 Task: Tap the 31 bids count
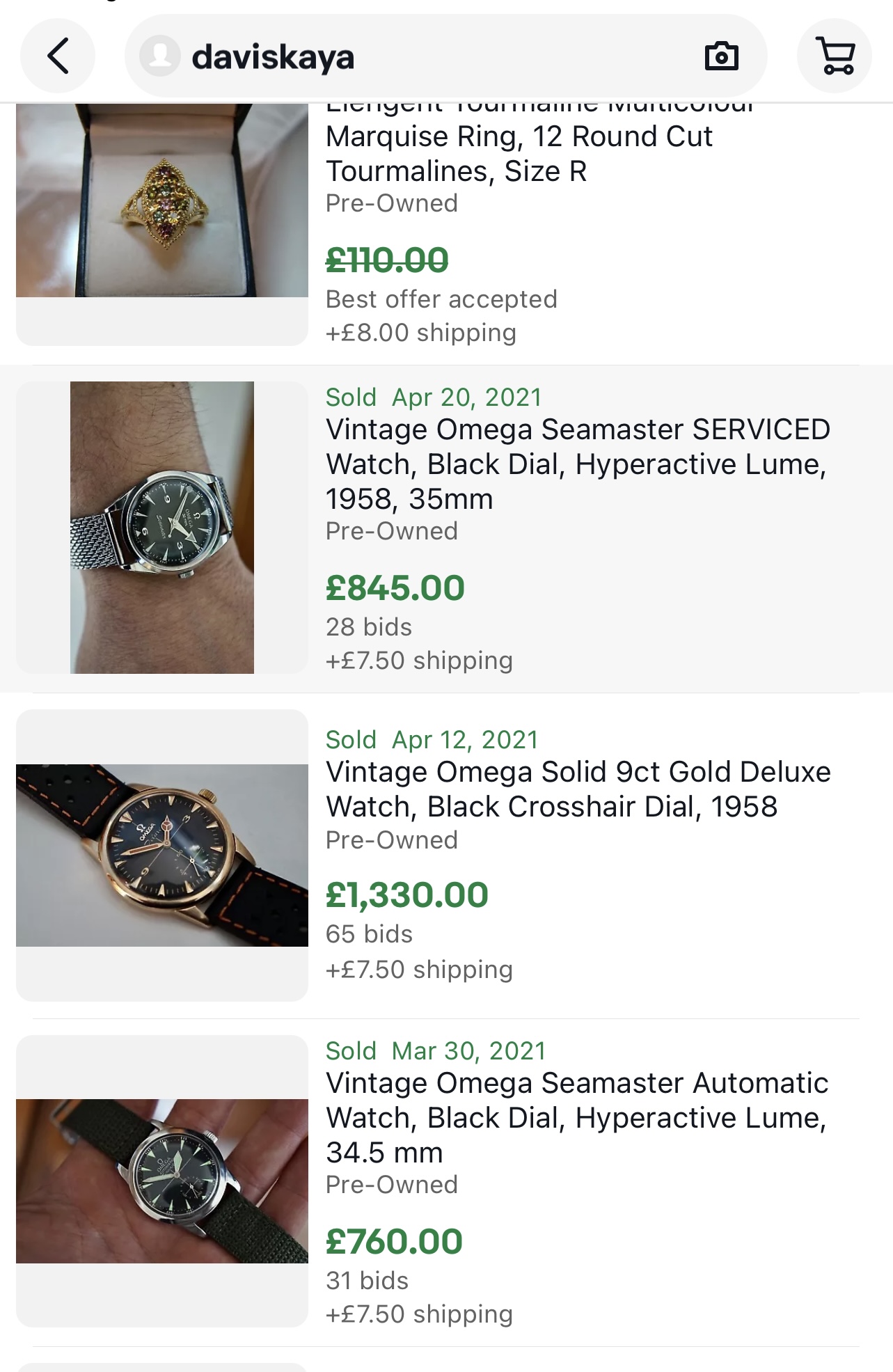(367, 1281)
